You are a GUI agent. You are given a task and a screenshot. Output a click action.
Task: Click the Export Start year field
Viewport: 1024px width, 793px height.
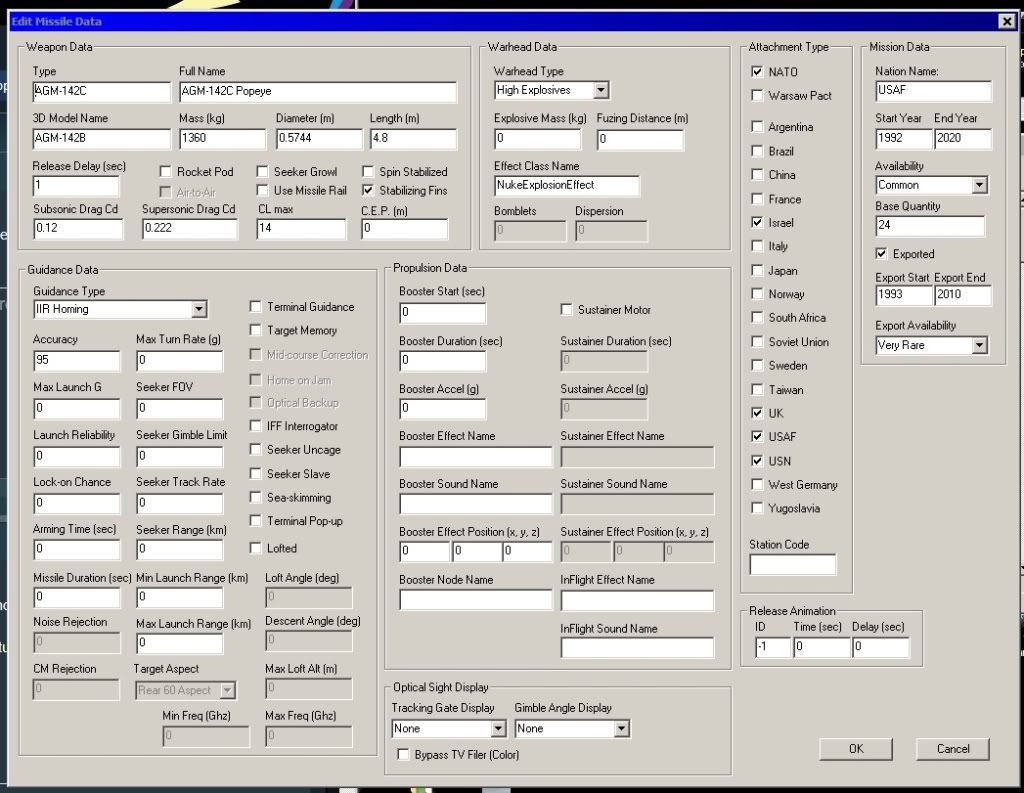coord(904,295)
